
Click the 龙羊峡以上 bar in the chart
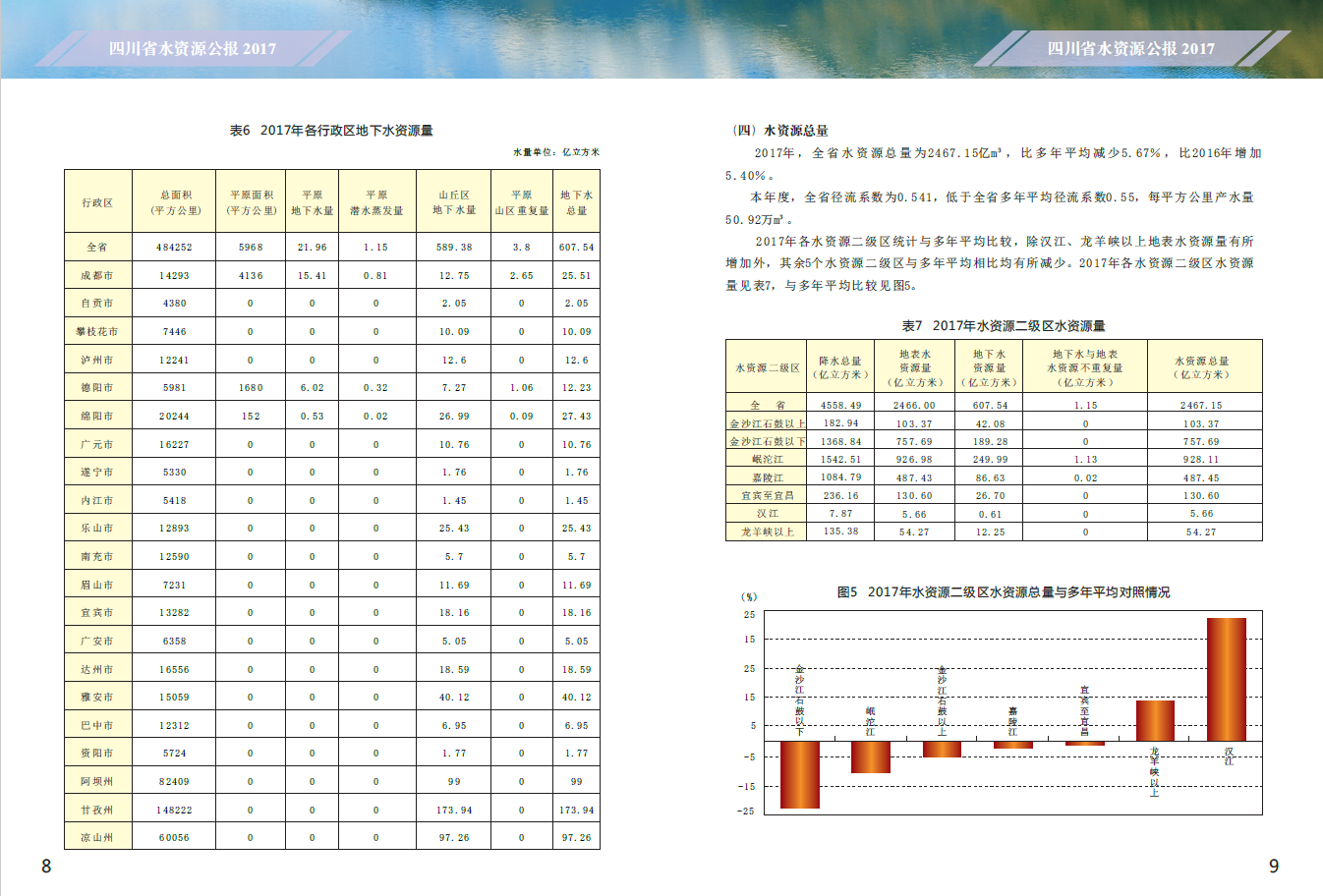1155,720
